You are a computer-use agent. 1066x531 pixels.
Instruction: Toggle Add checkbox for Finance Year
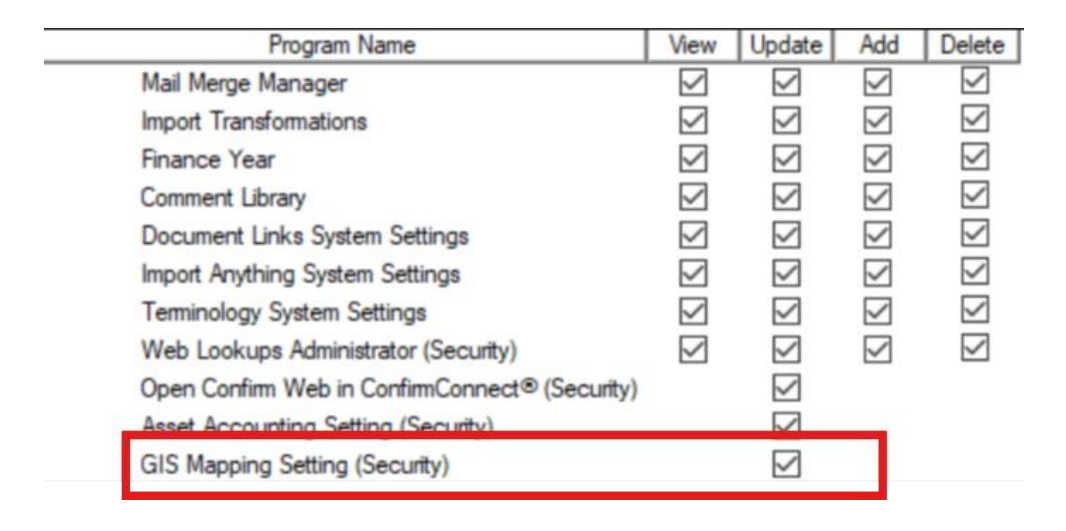(877, 160)
